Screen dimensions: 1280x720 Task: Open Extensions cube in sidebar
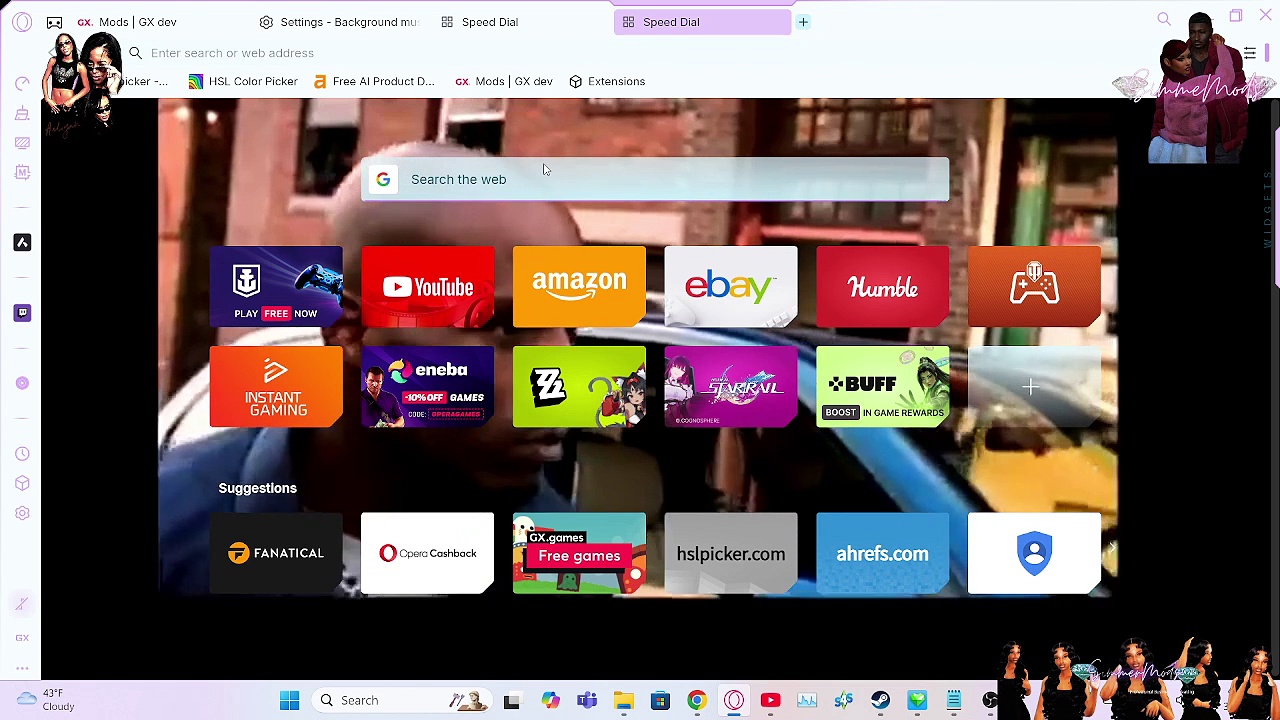click(x=22, y=483)
